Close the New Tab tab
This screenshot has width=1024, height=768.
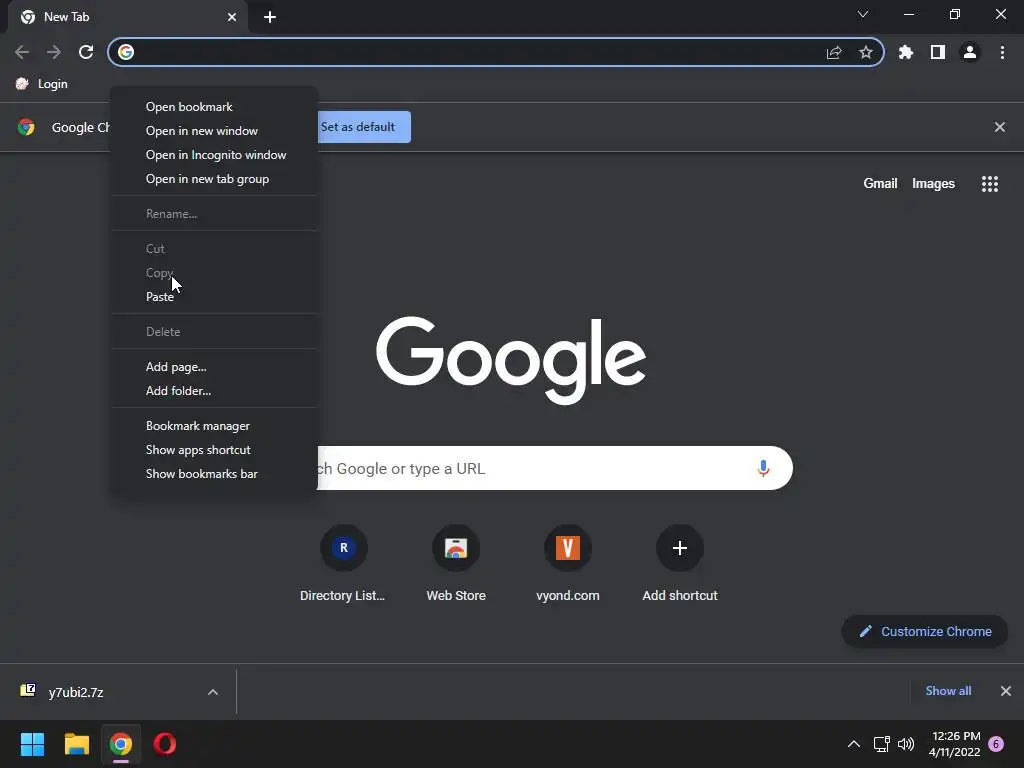(232, 17)
